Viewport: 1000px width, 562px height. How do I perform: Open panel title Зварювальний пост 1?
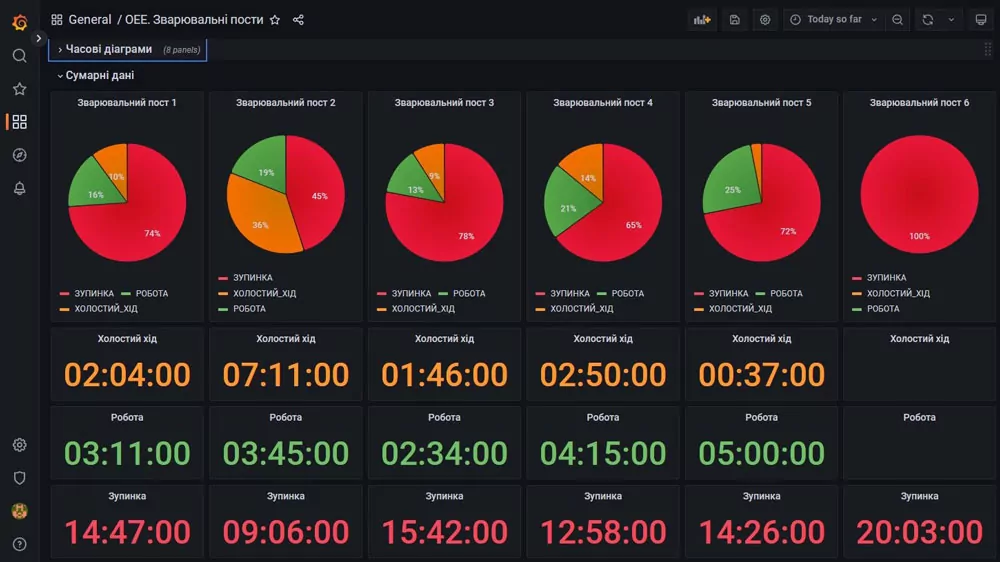[x=127, y=102]
